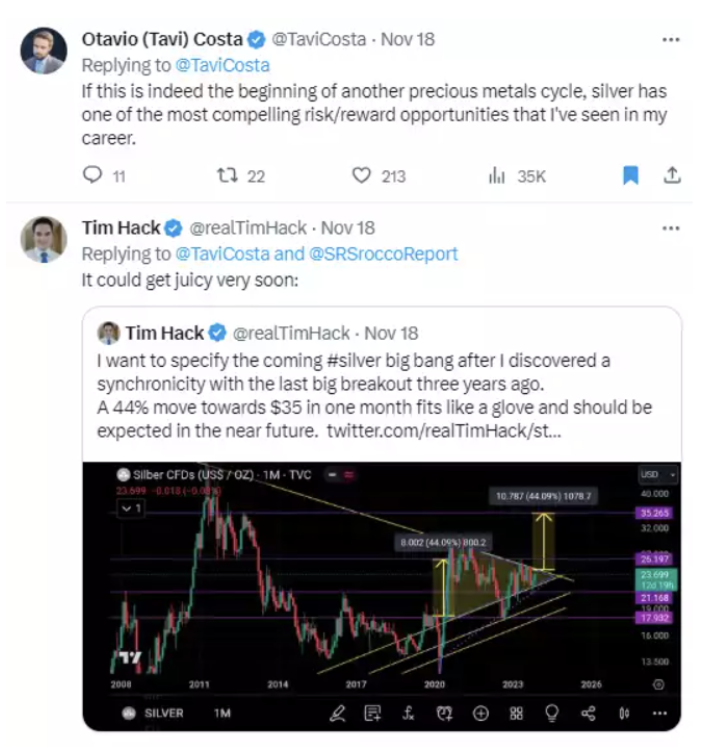
Task: Click the chart type candles icon
Action: [624, 713]
